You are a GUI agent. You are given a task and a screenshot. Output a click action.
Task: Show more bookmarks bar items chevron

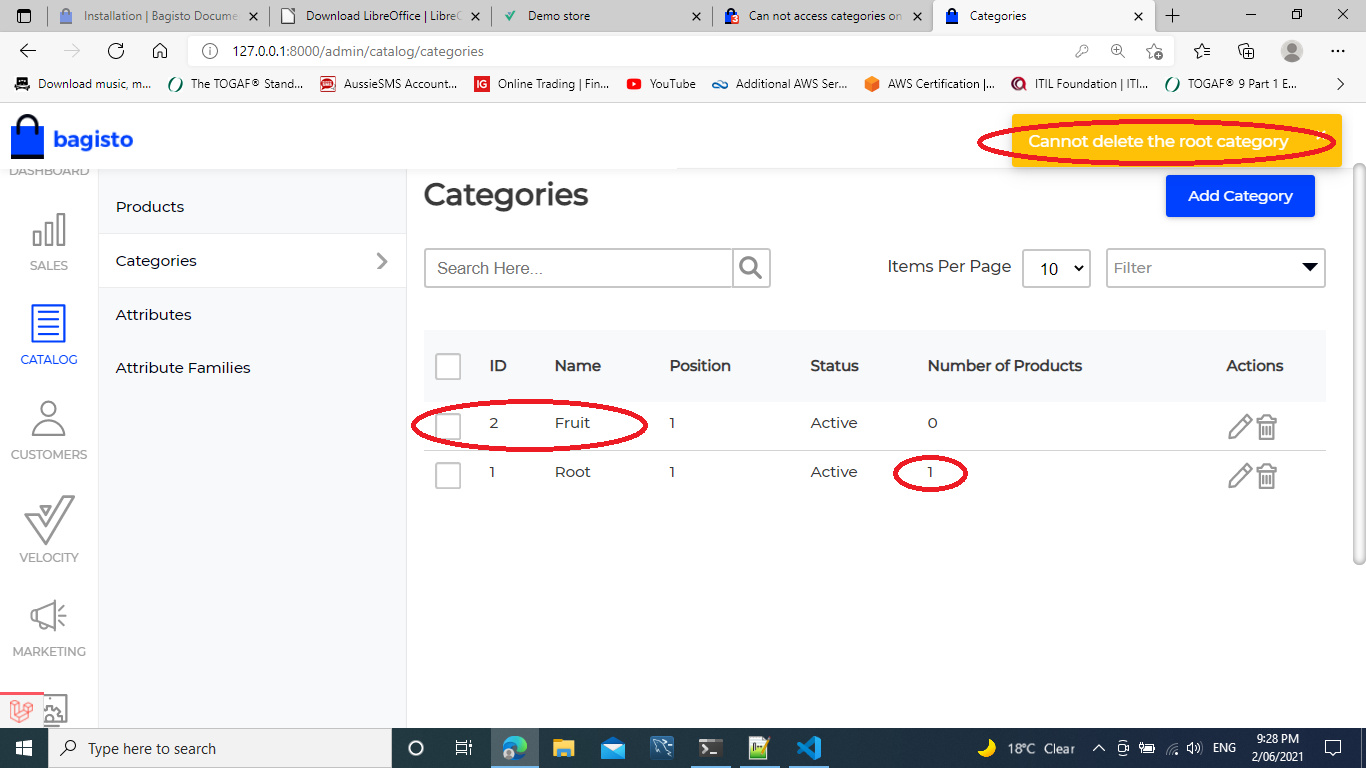(x=1341, y=84)
